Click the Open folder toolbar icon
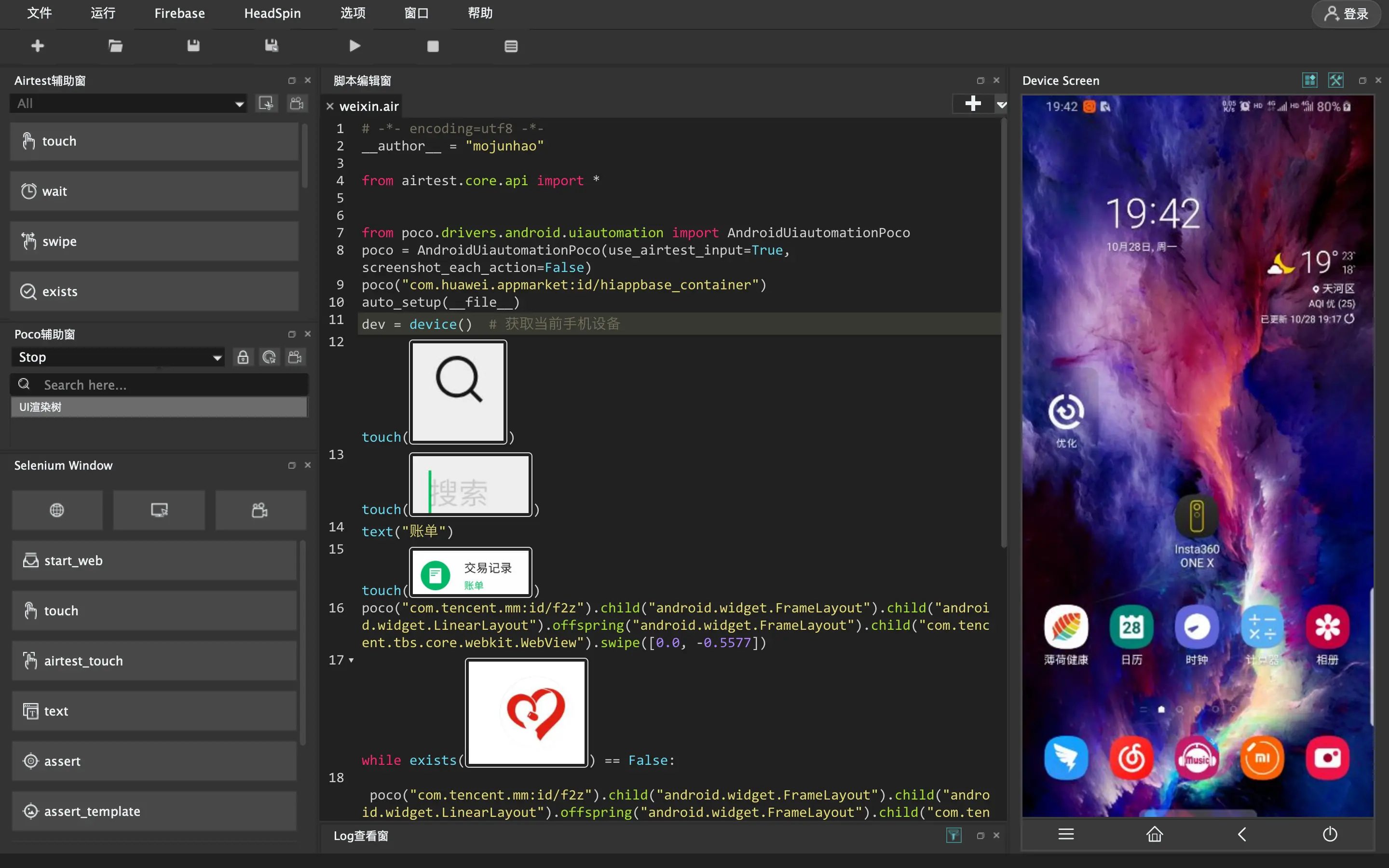The image size is (1389, 868). point(115,46)
